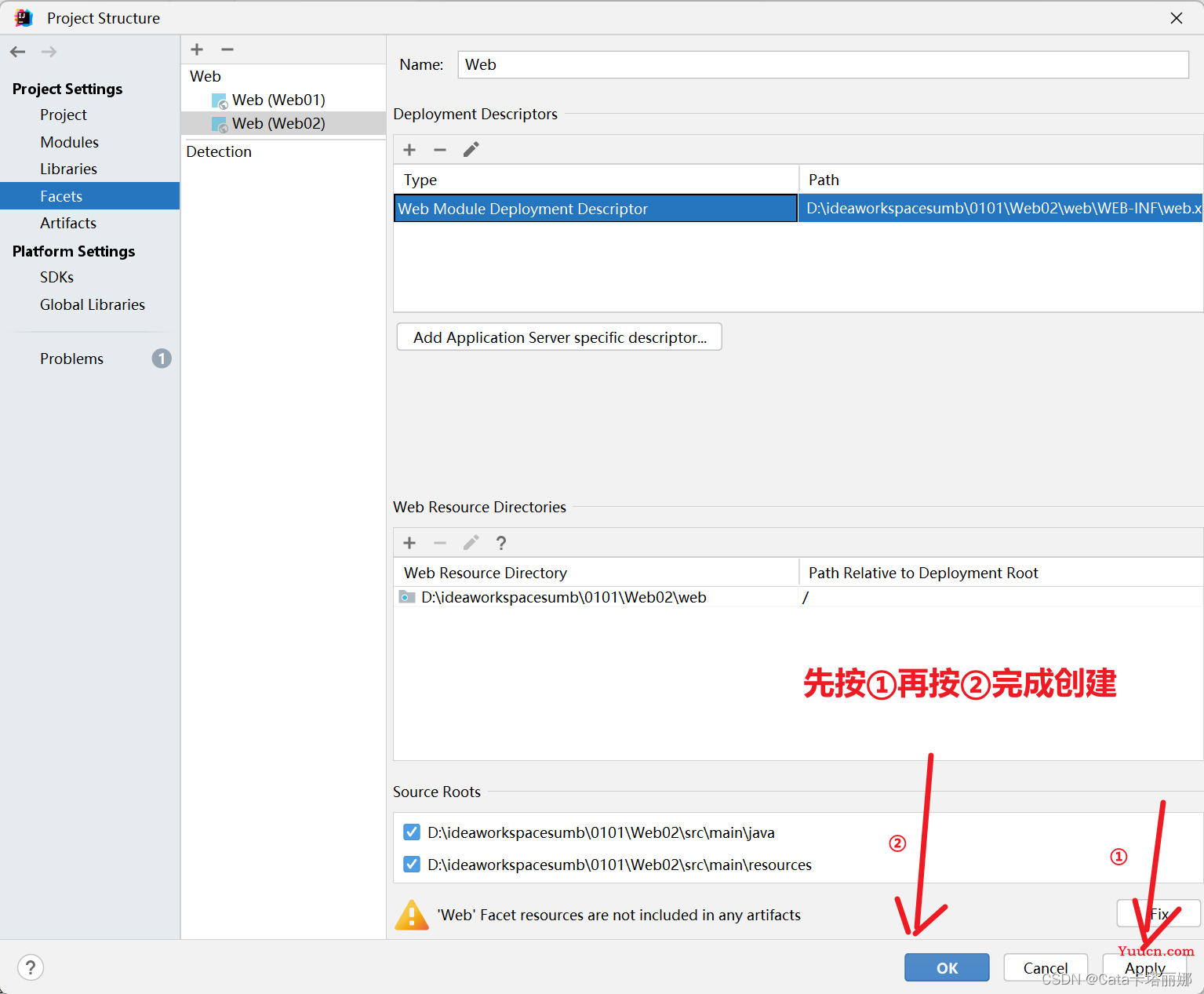Click the Project Settings heading

click(67, 89)
